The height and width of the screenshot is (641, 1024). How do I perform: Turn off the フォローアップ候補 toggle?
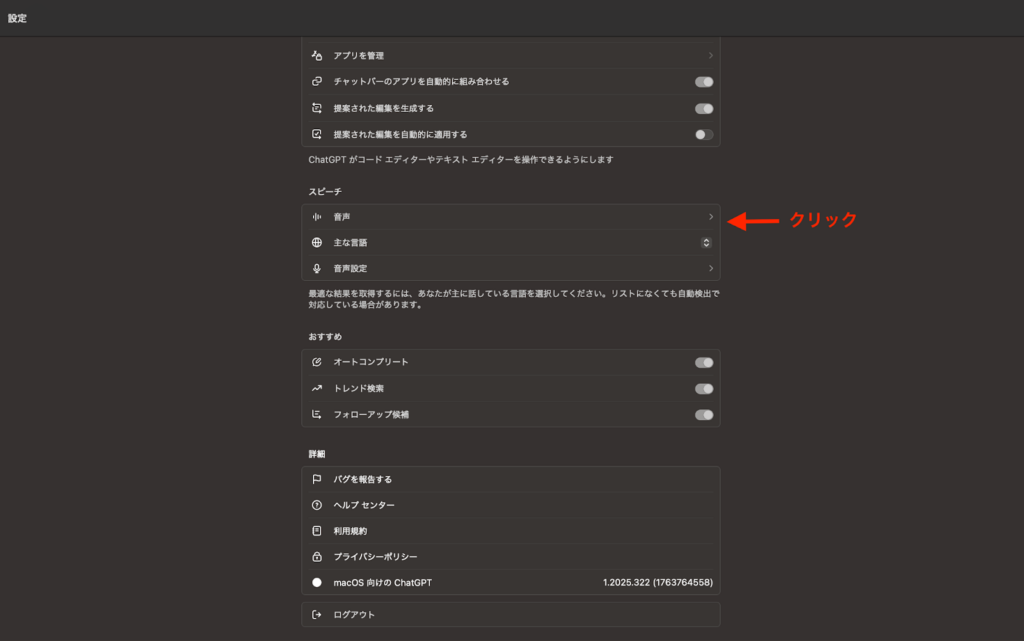[703, 414]
